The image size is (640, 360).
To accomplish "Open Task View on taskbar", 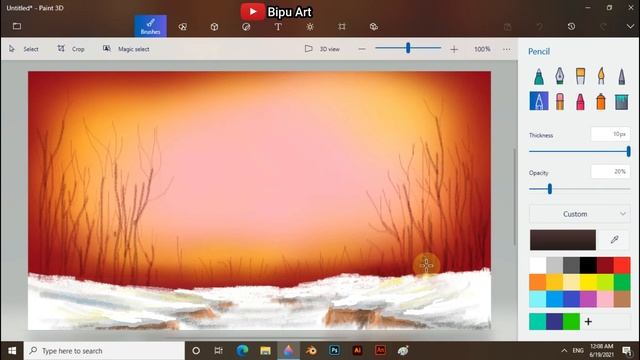I will [x=218, y=351].
